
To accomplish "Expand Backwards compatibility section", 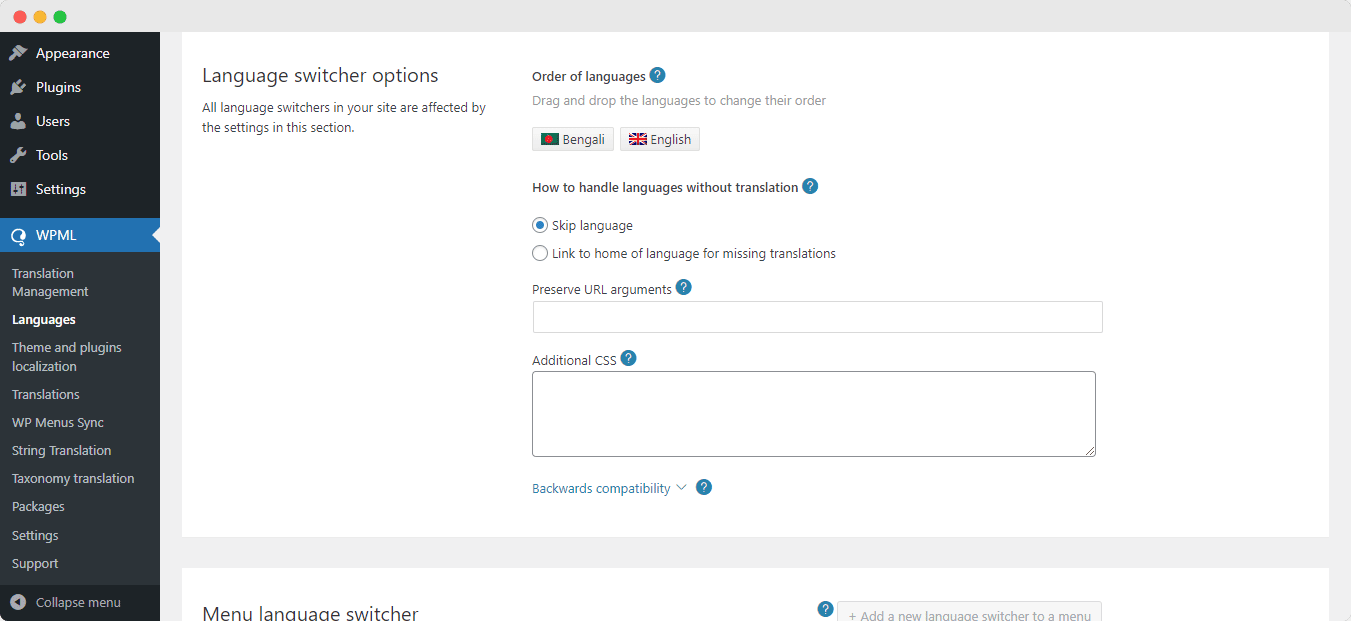I will (x=609, y=488).
